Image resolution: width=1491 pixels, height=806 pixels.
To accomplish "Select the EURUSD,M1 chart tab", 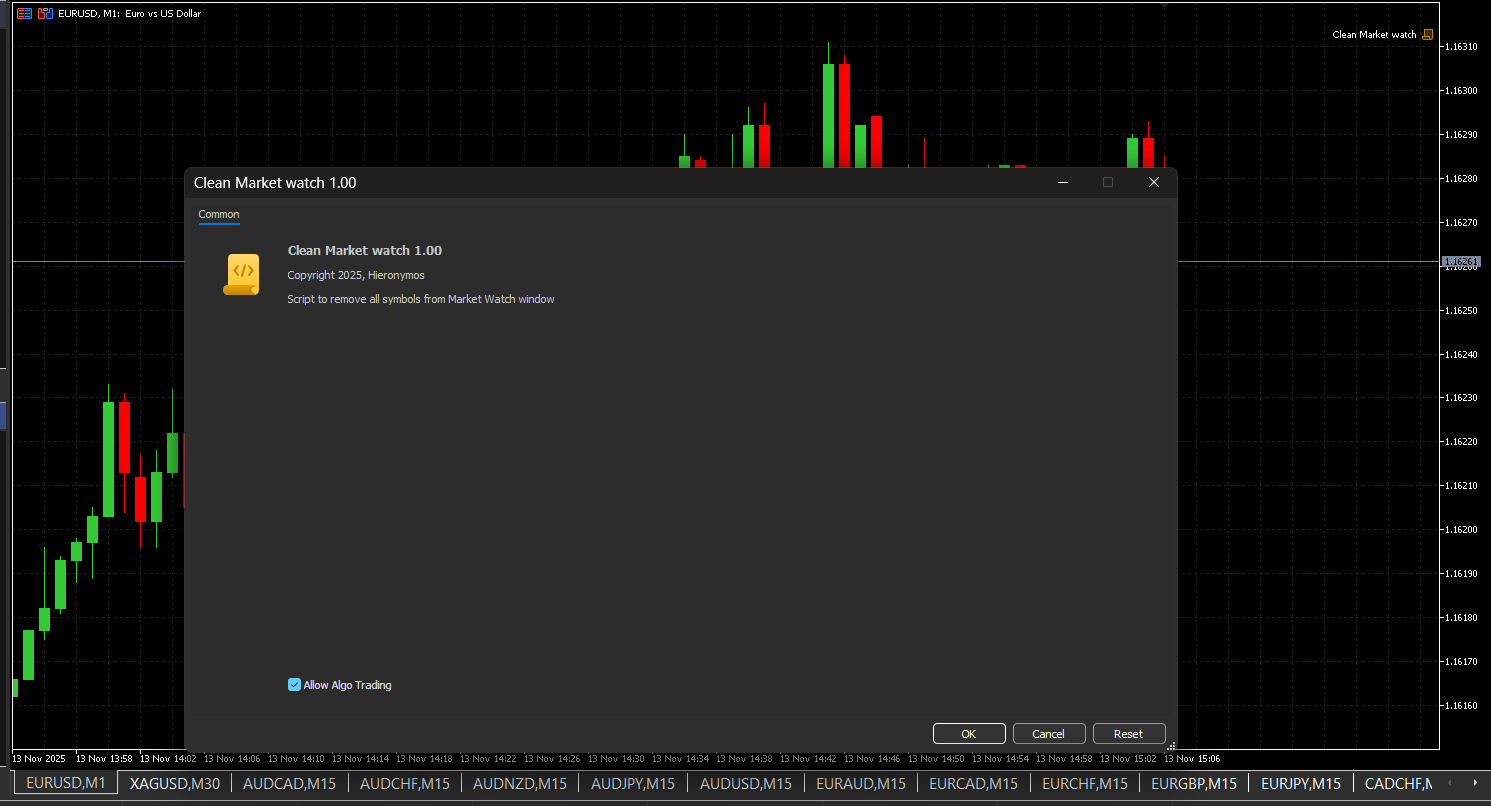I will point(64,783).
